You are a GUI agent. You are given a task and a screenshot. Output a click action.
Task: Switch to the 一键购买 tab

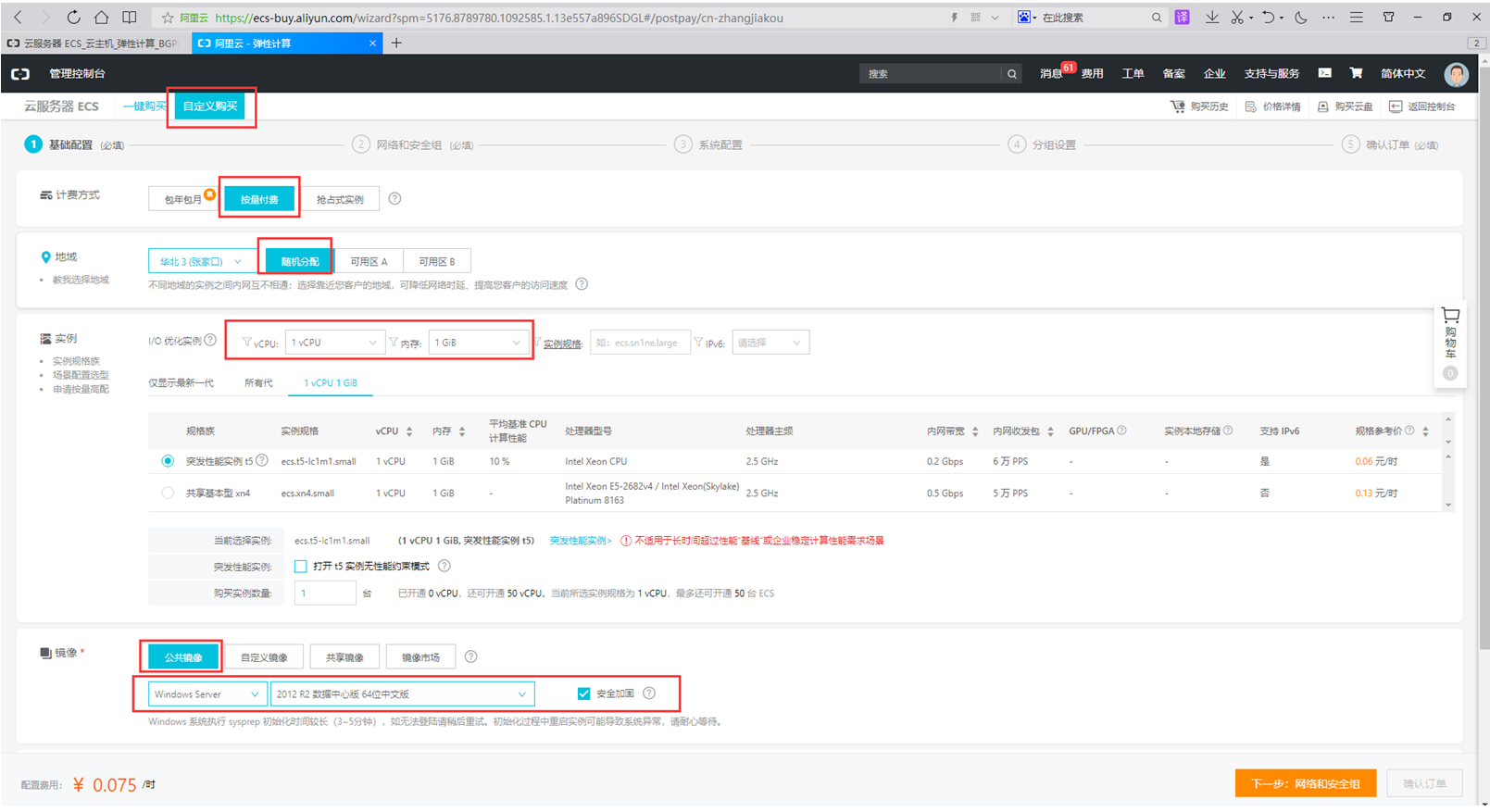tap(144, 106)
